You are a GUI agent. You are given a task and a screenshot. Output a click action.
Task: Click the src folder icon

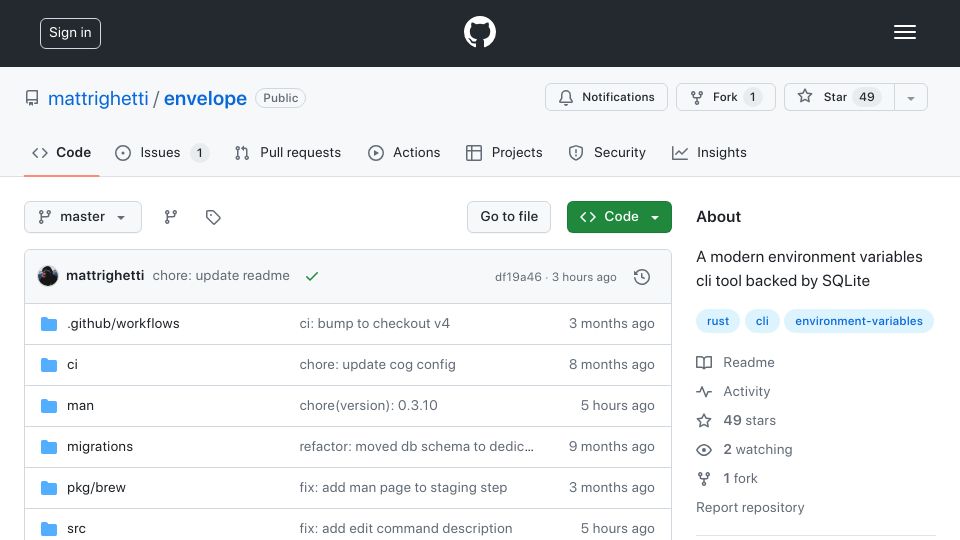pyautogui.click(x=49, y=528)
